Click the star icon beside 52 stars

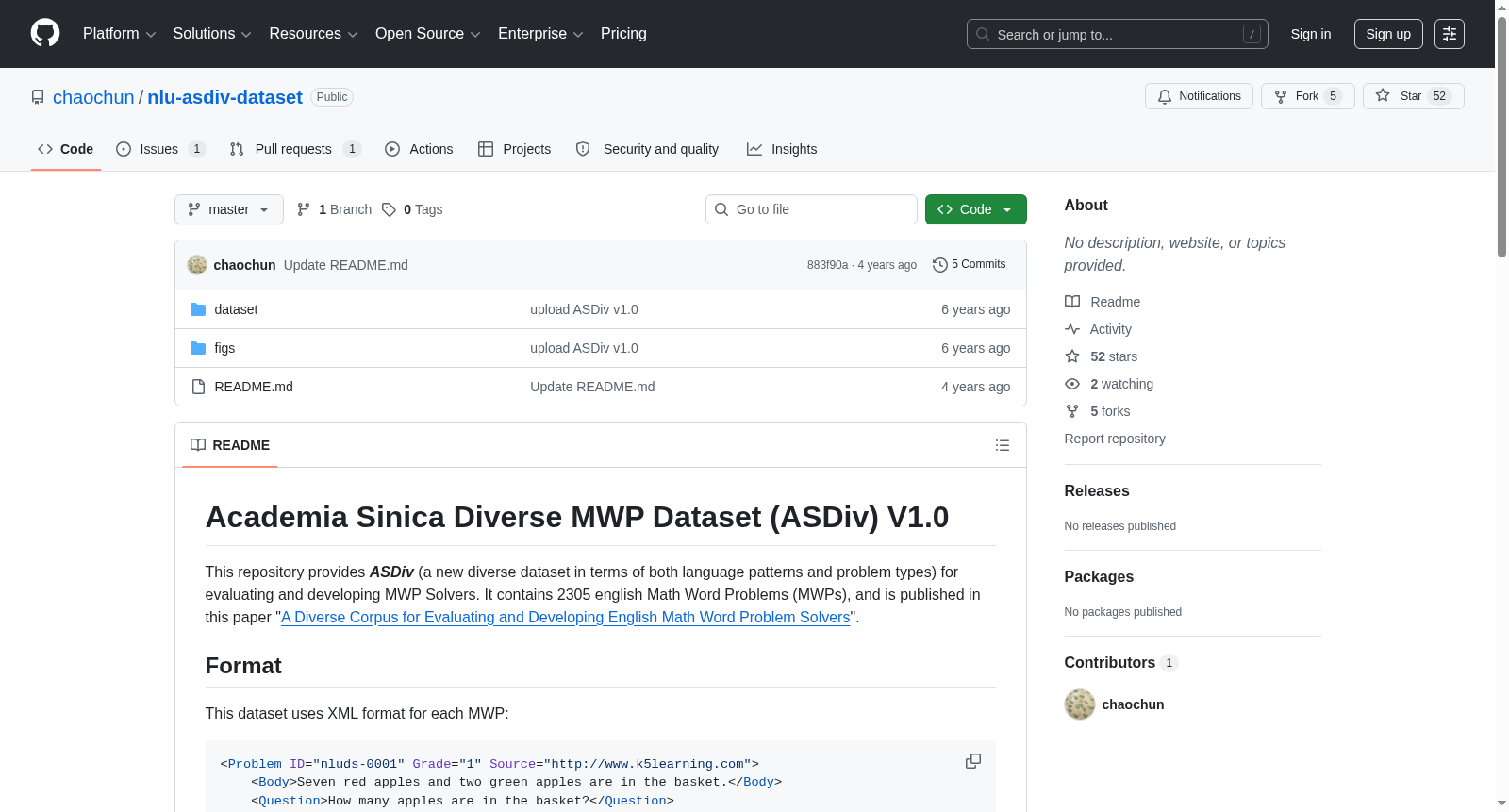1072,356
